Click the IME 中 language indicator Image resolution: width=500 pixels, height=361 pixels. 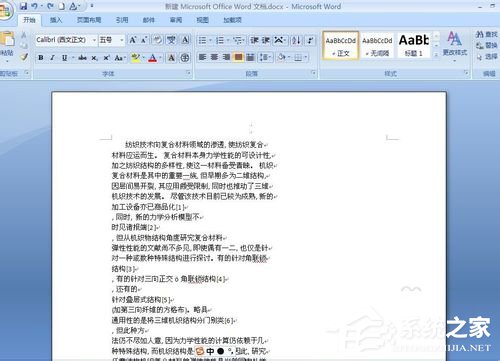click(210, 351)
